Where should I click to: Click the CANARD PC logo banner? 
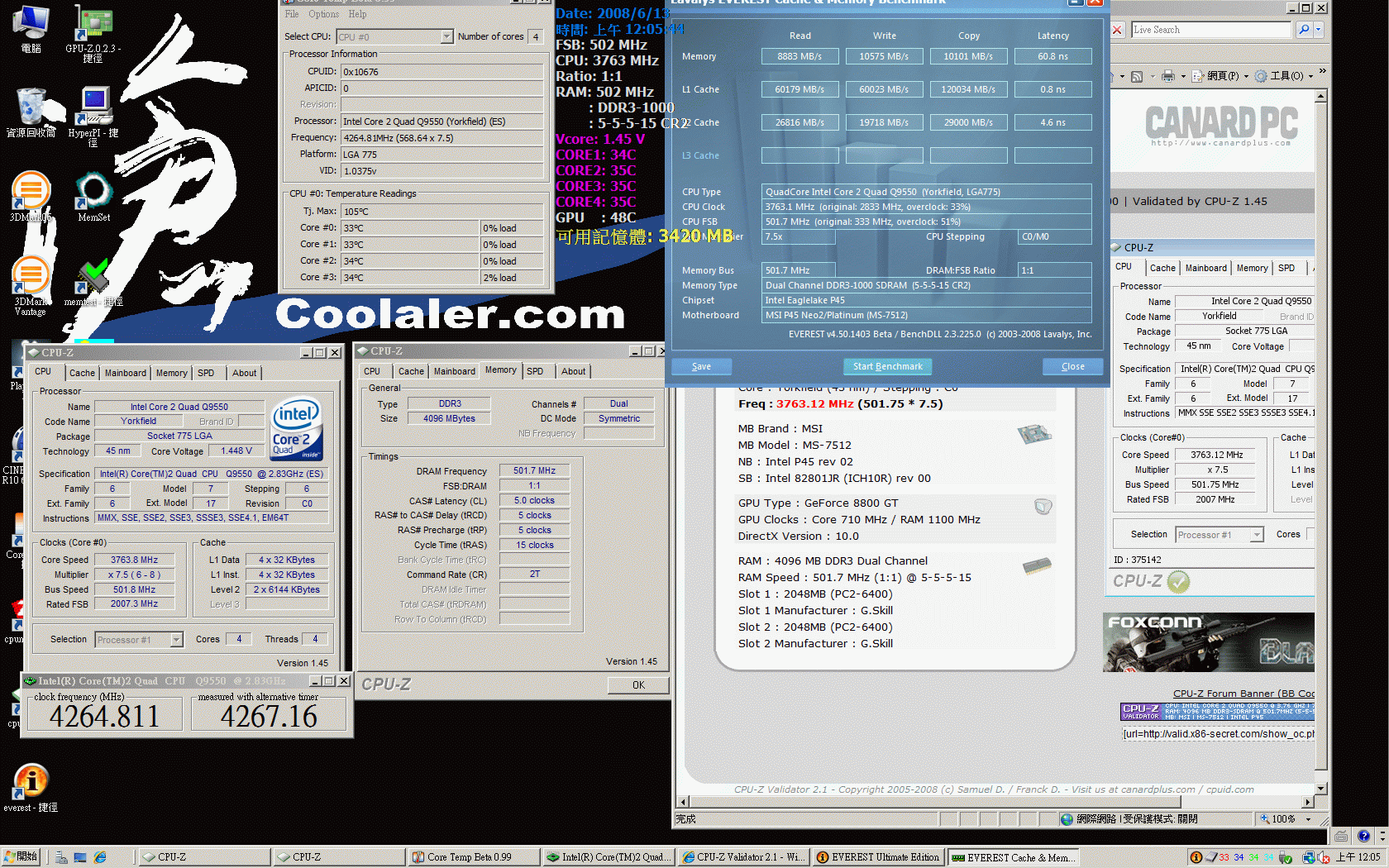coord(1221,126)
